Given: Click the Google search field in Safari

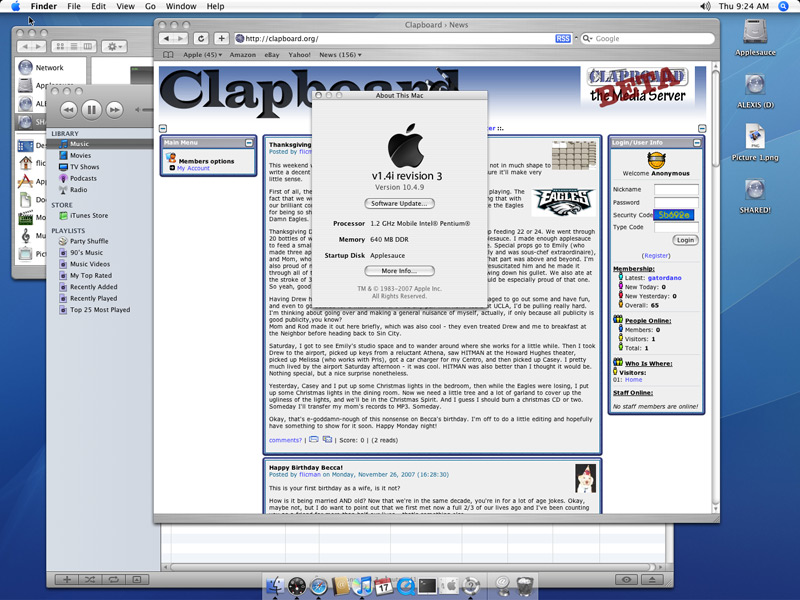Looking at the screenshot, I should pos(648,39).
